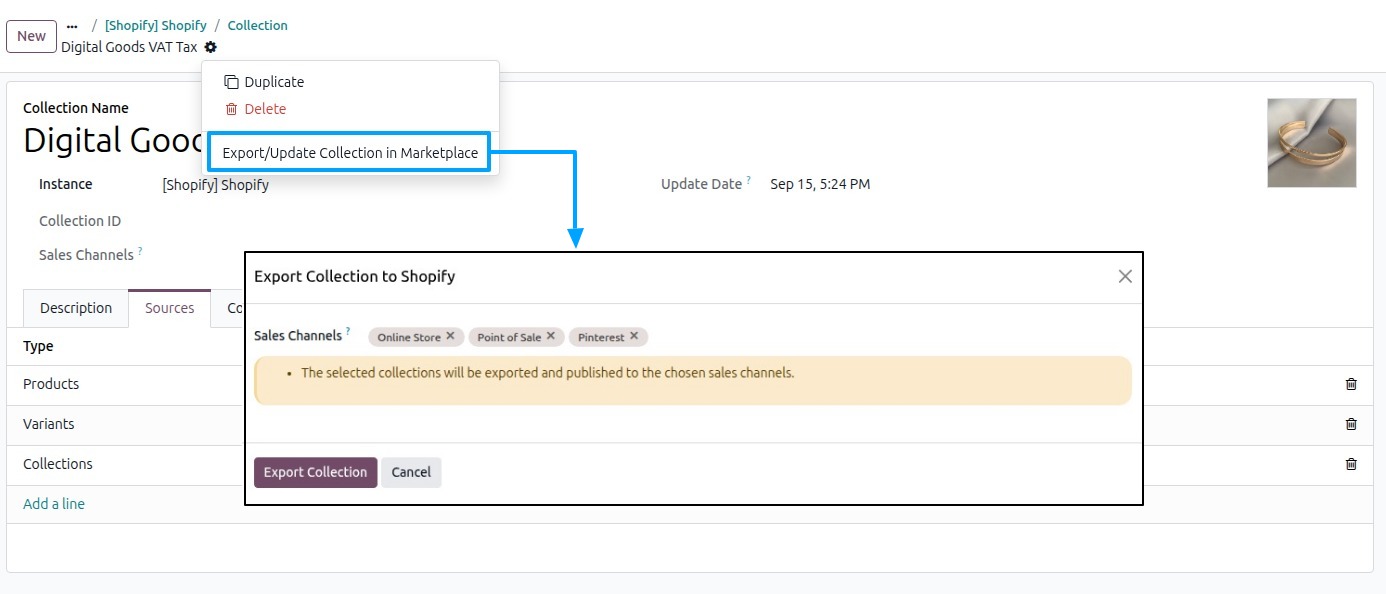Viewport: 1386px width, 594px height.
Task: Close the Export Collection dialog
Action: [1125, 276]
